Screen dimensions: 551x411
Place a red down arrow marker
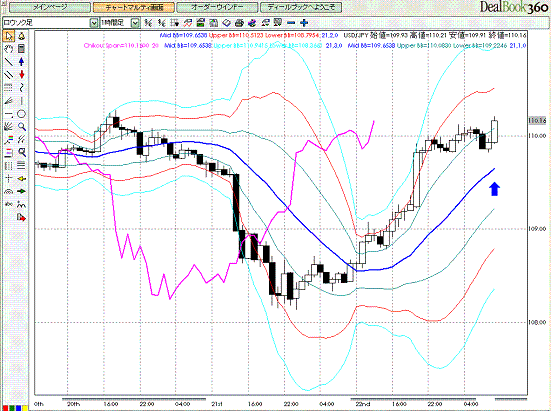point(22,75)
